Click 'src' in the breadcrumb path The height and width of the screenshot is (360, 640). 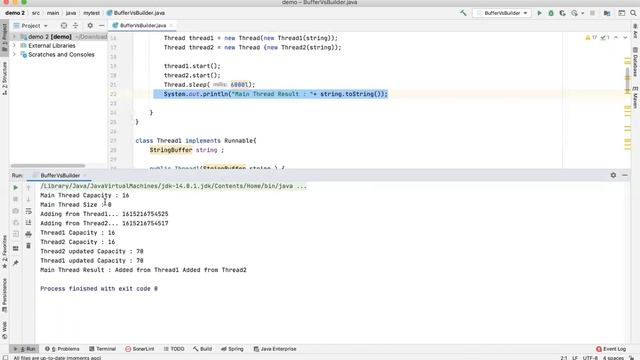(36, 13)
